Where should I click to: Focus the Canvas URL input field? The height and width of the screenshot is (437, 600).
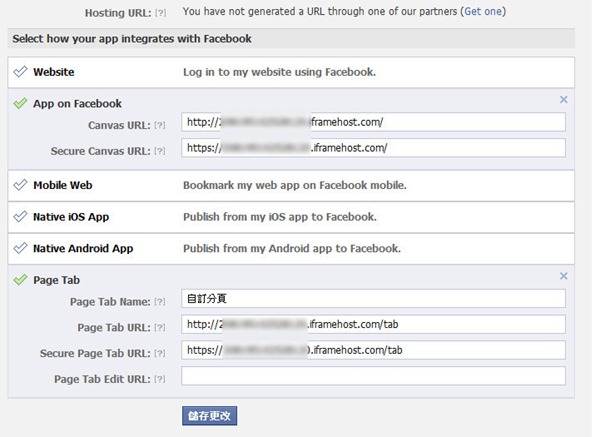pyautogui.click(x=373, y=122)
